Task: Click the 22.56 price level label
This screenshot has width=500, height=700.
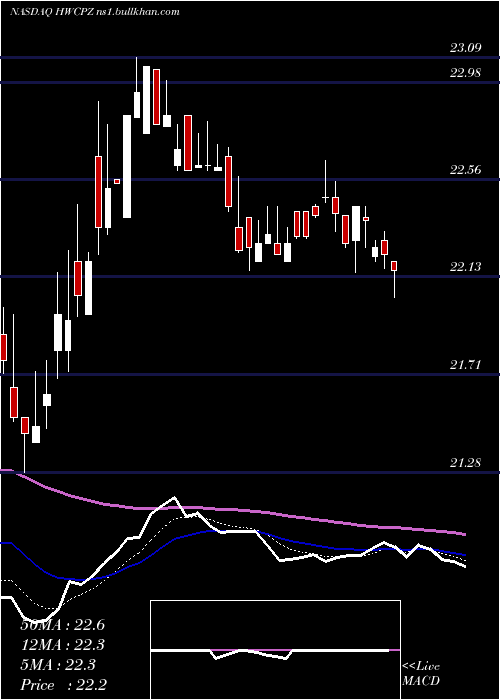Action: coord(466,169)
